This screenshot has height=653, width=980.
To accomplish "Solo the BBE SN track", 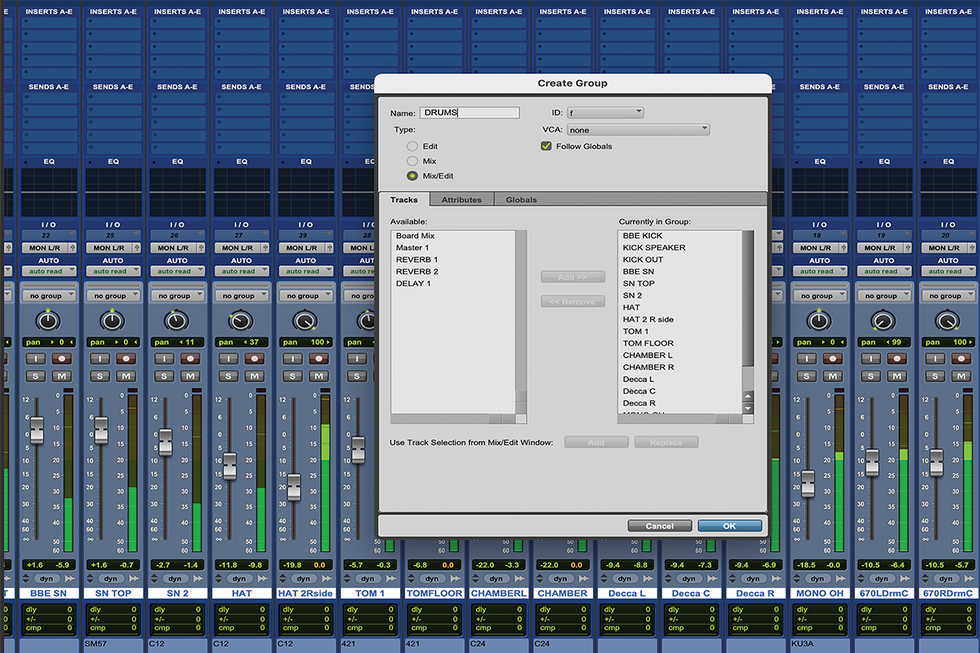I will 36,376.
